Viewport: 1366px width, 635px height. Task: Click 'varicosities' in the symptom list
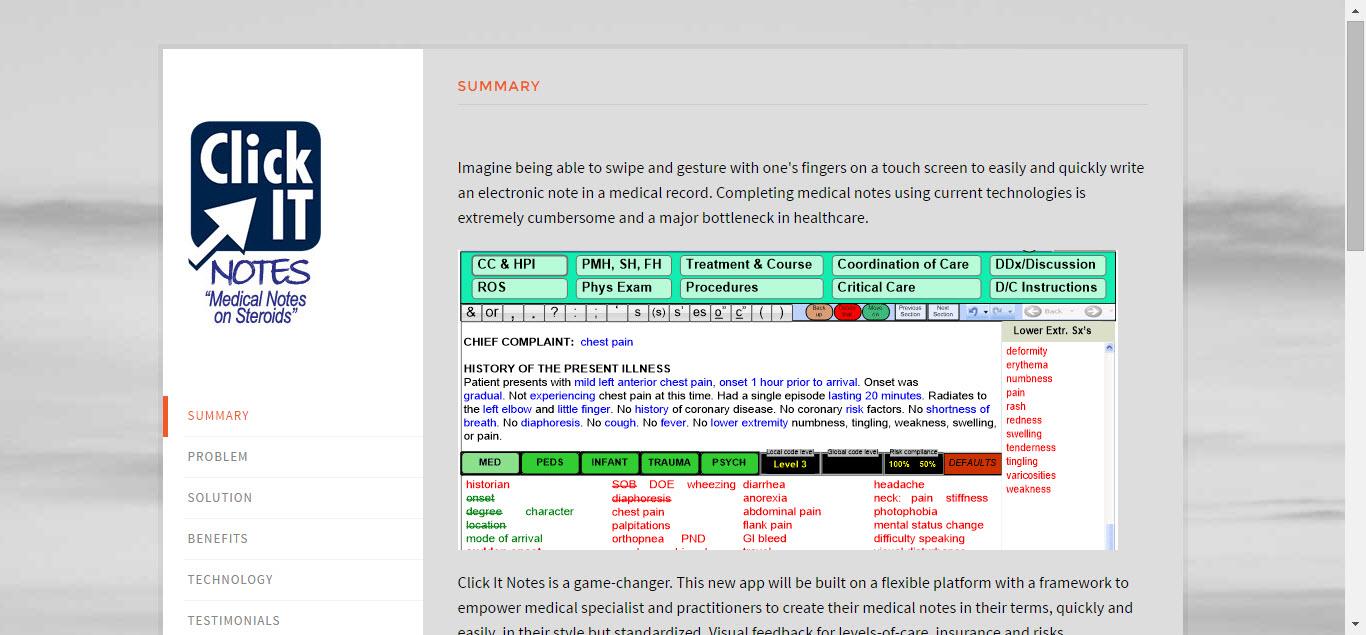pyautogui.click(x=1031, y=476)
